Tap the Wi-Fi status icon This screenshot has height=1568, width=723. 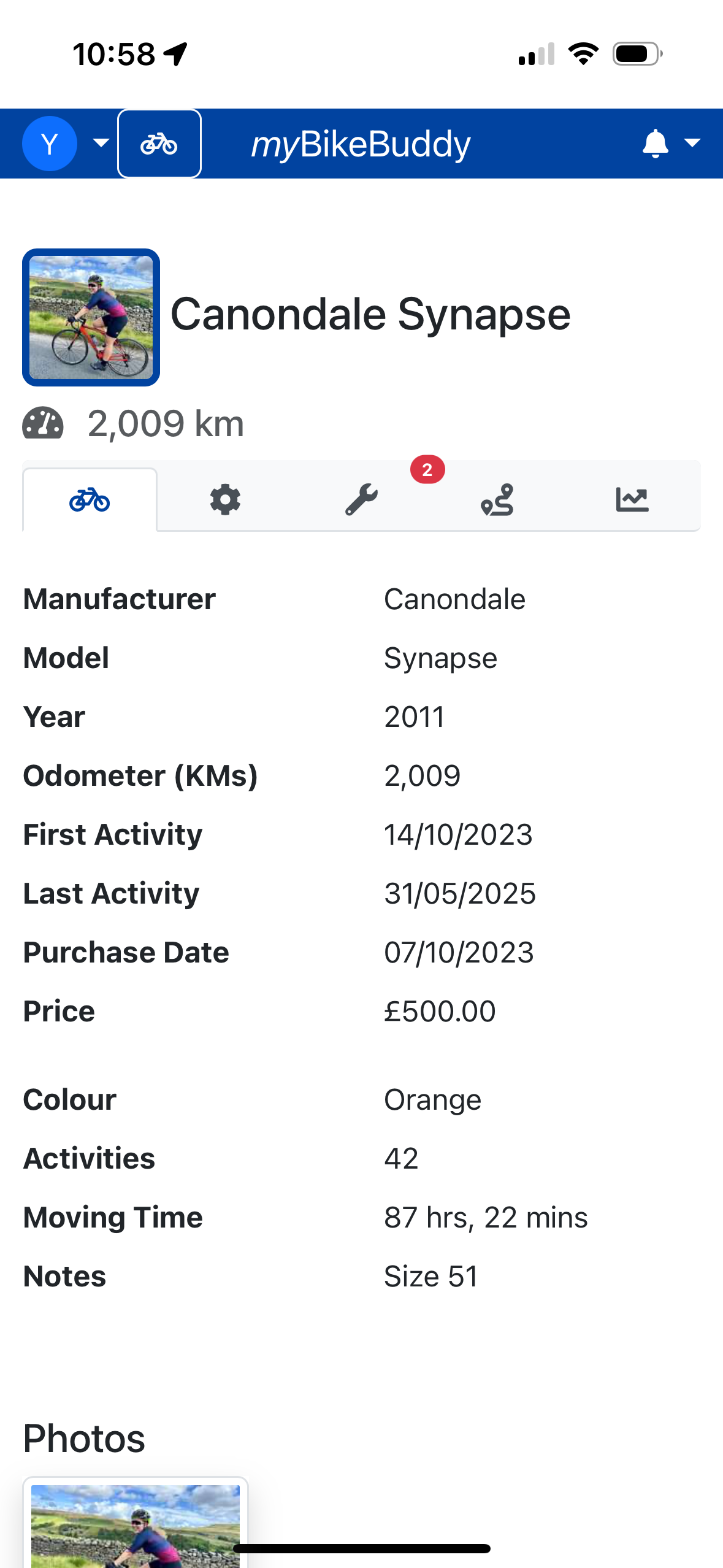pyautogui.click(x=583, y=54)
